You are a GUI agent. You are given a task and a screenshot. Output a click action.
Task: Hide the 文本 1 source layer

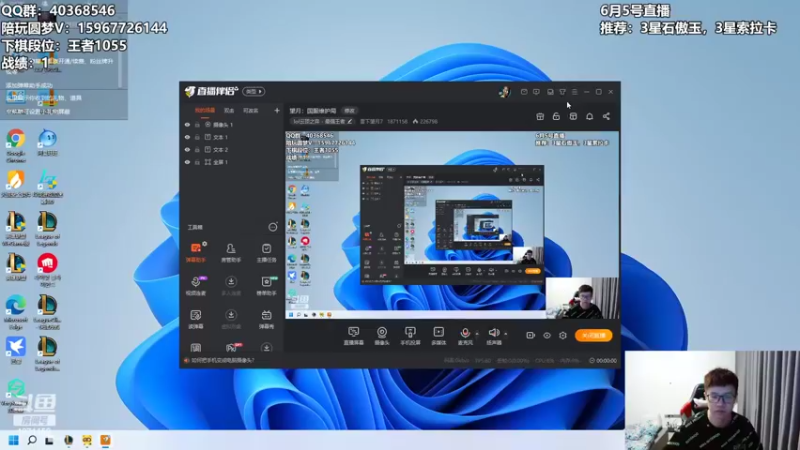[187, 137]
